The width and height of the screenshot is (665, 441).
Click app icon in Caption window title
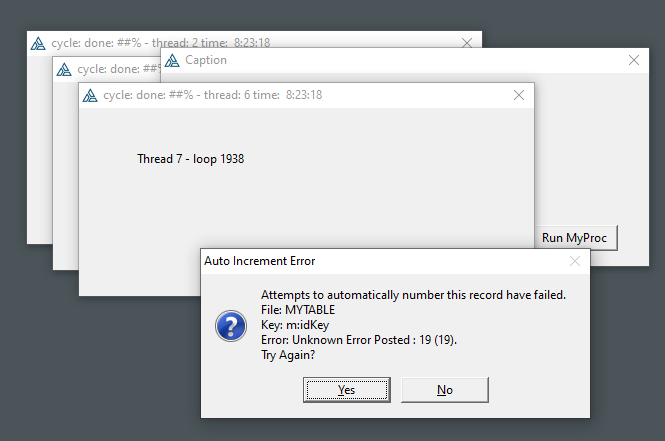172,61
